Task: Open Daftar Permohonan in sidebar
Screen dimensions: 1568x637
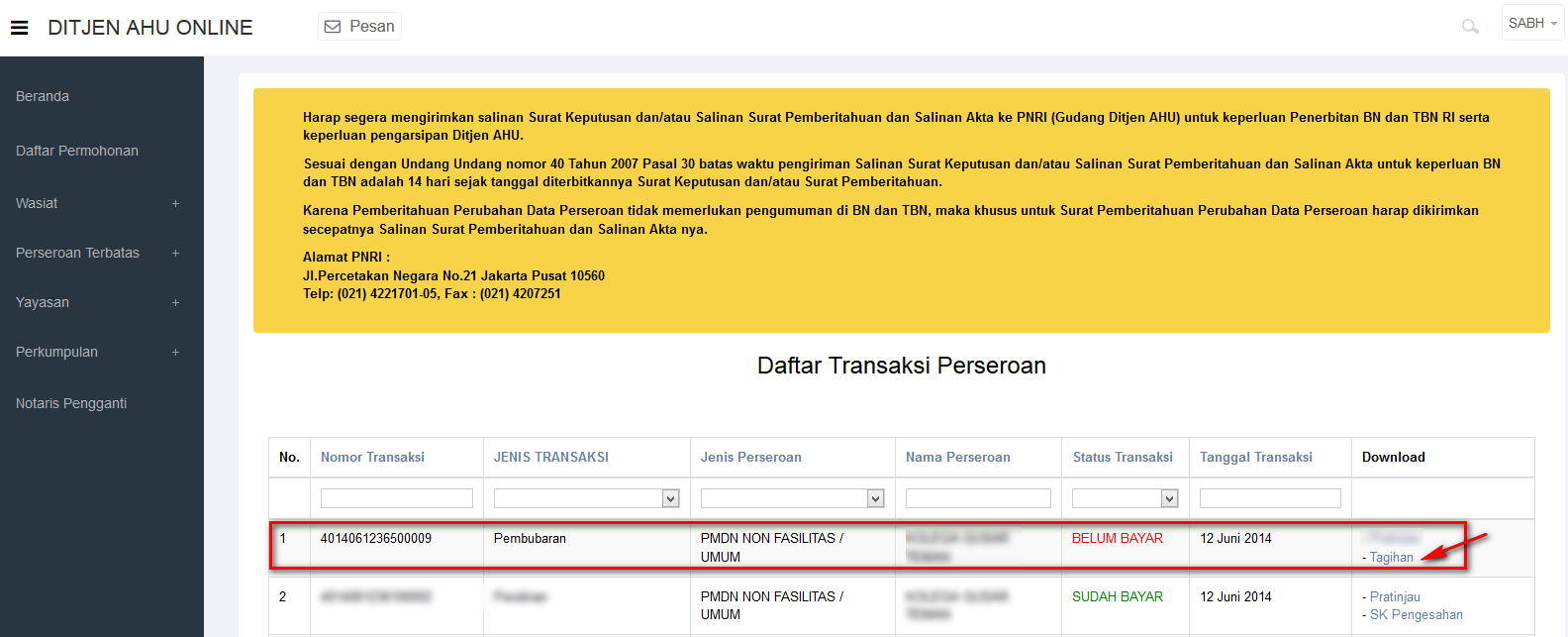Action: click(77, 151)
